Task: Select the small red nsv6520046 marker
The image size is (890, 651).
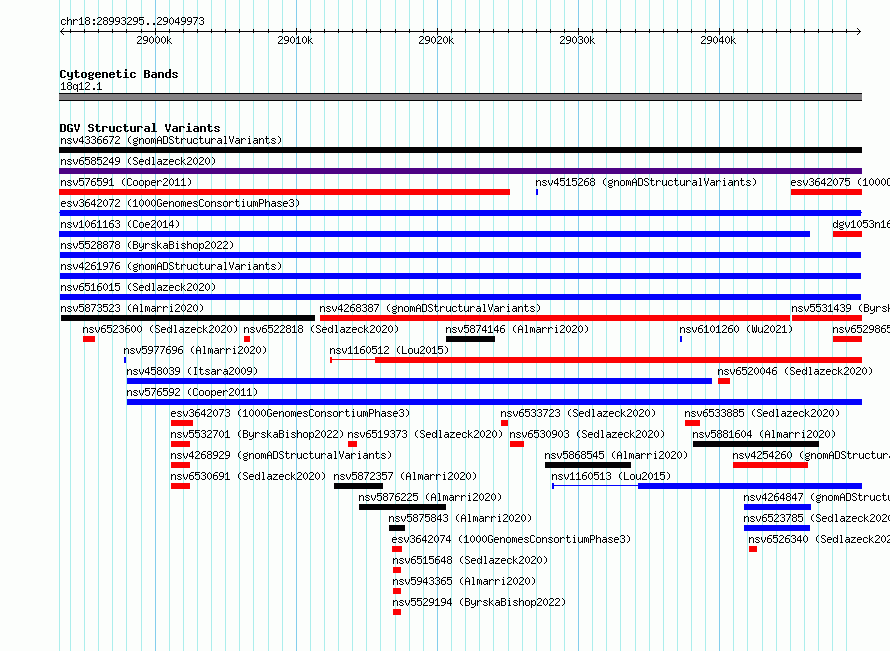Action: point(724,381)
